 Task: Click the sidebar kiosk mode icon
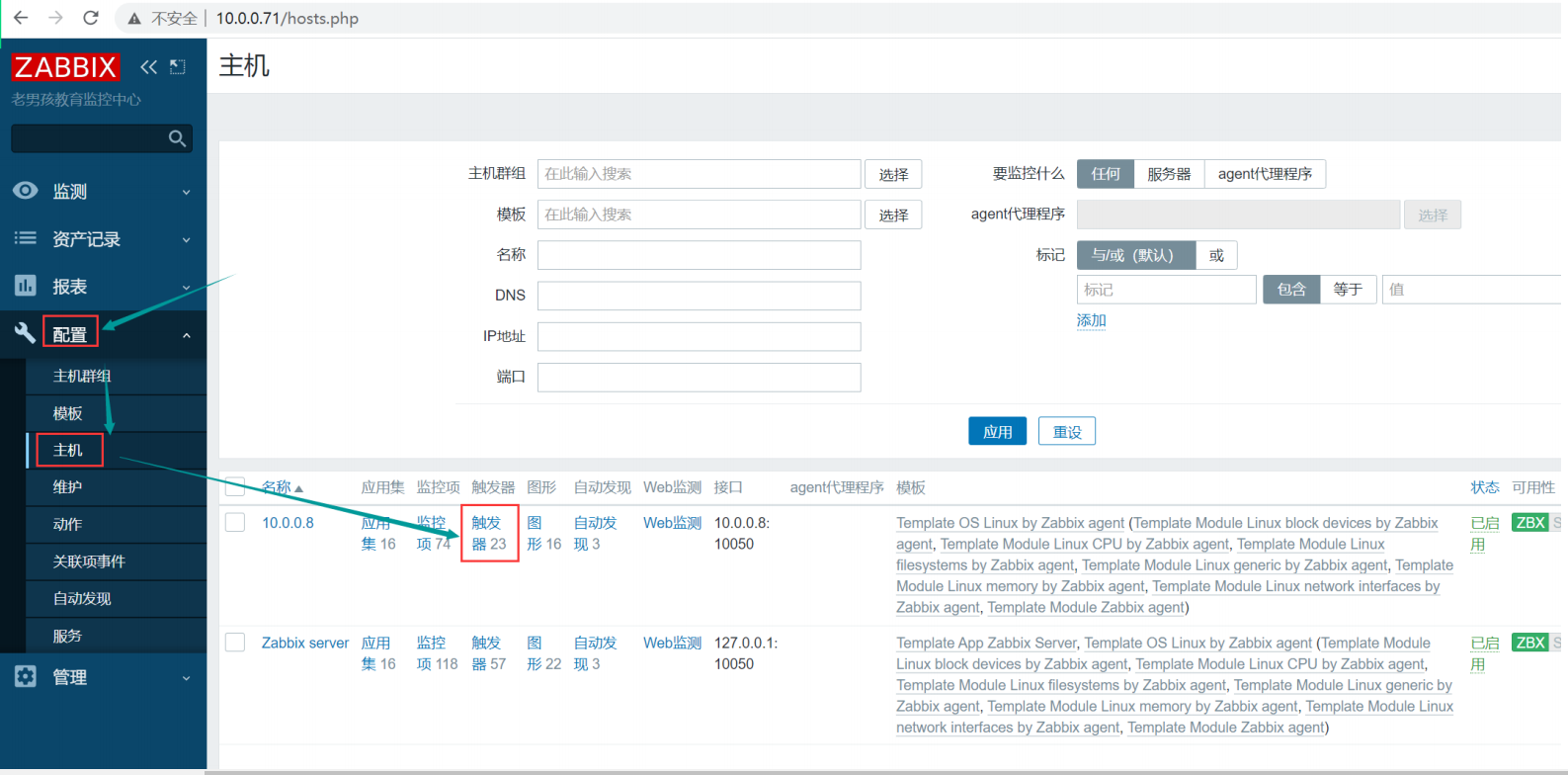tap(178, 67)
